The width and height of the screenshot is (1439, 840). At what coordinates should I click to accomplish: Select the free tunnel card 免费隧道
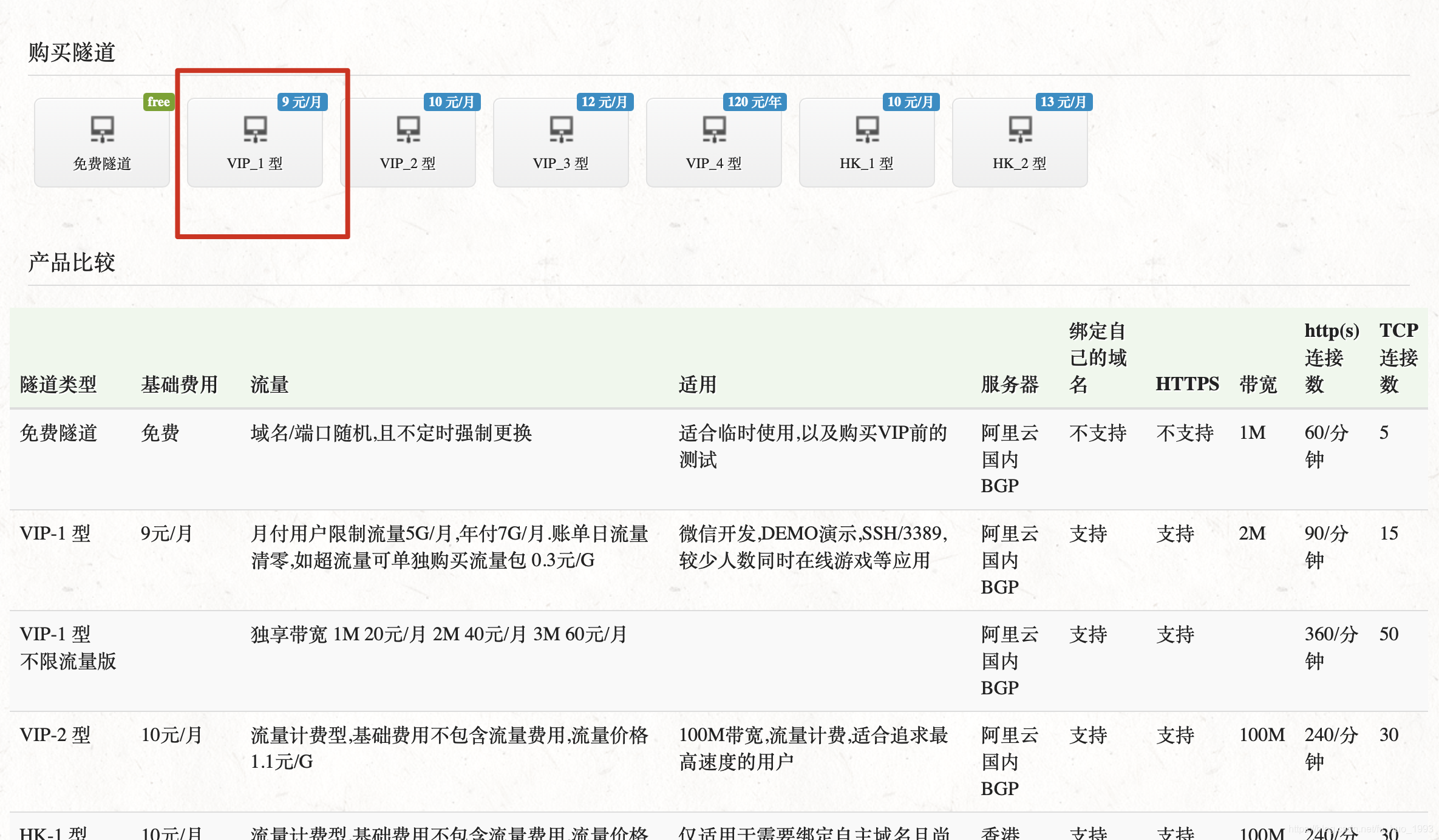[x=102, y=143]
